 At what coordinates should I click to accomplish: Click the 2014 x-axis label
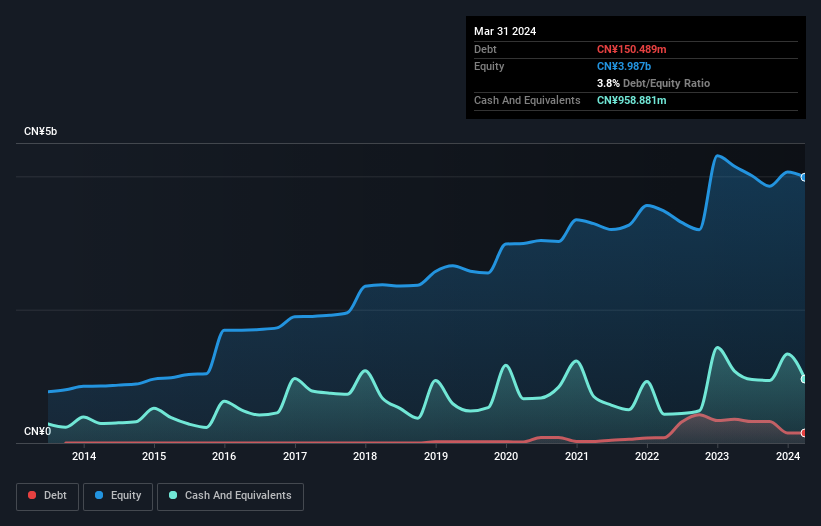click(84, 456)
